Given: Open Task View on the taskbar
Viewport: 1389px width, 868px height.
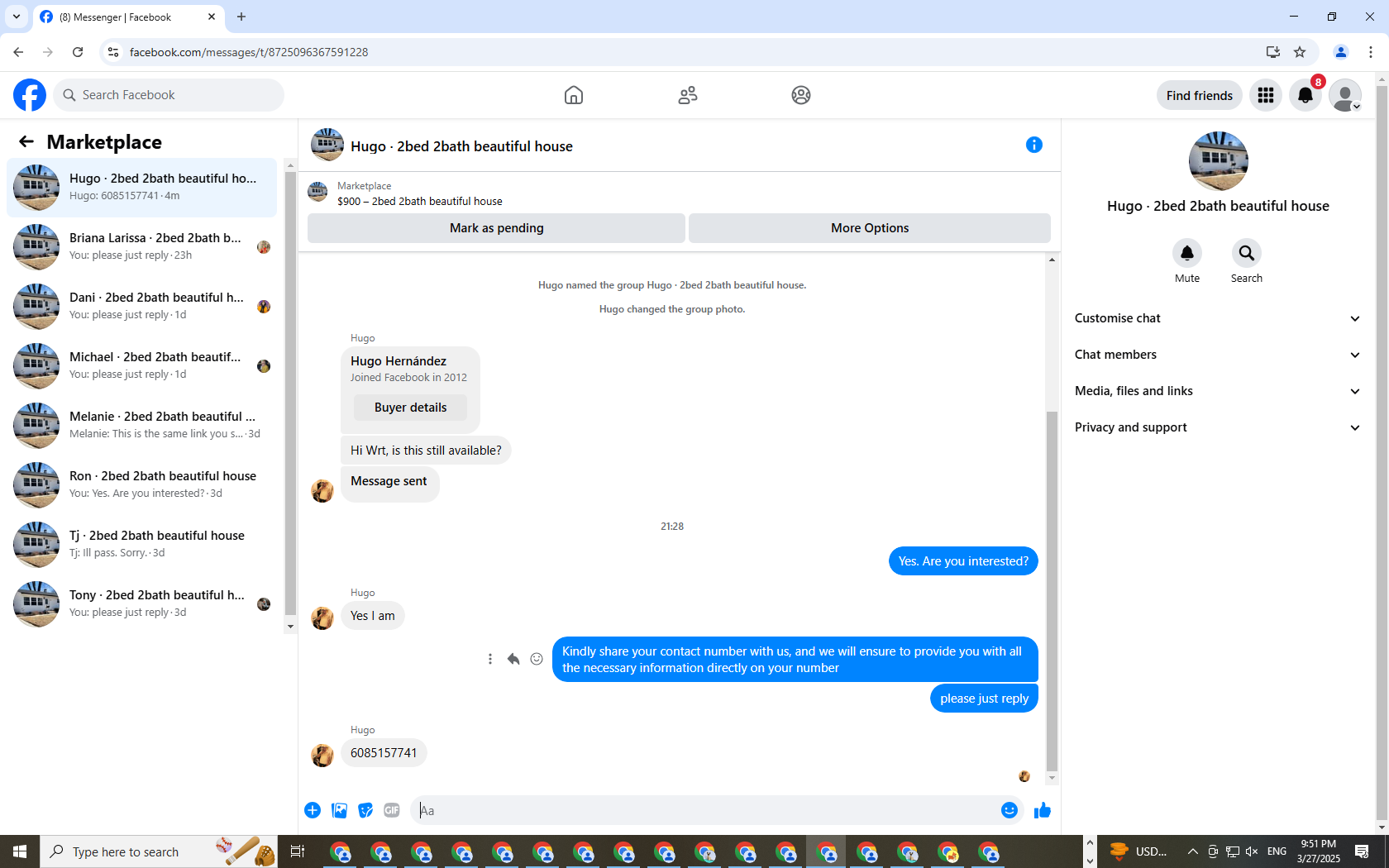Looking at the screenshot, I should (x=298, y=851).
